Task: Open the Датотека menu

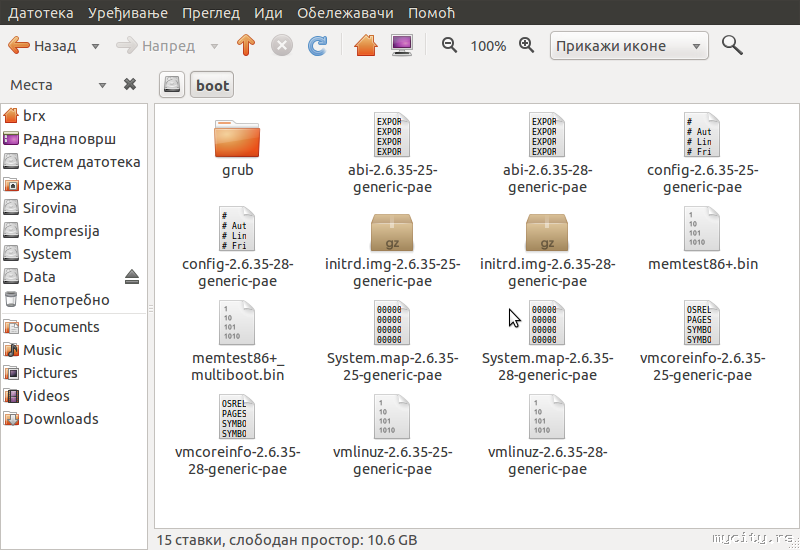Action: pos(41,13)
